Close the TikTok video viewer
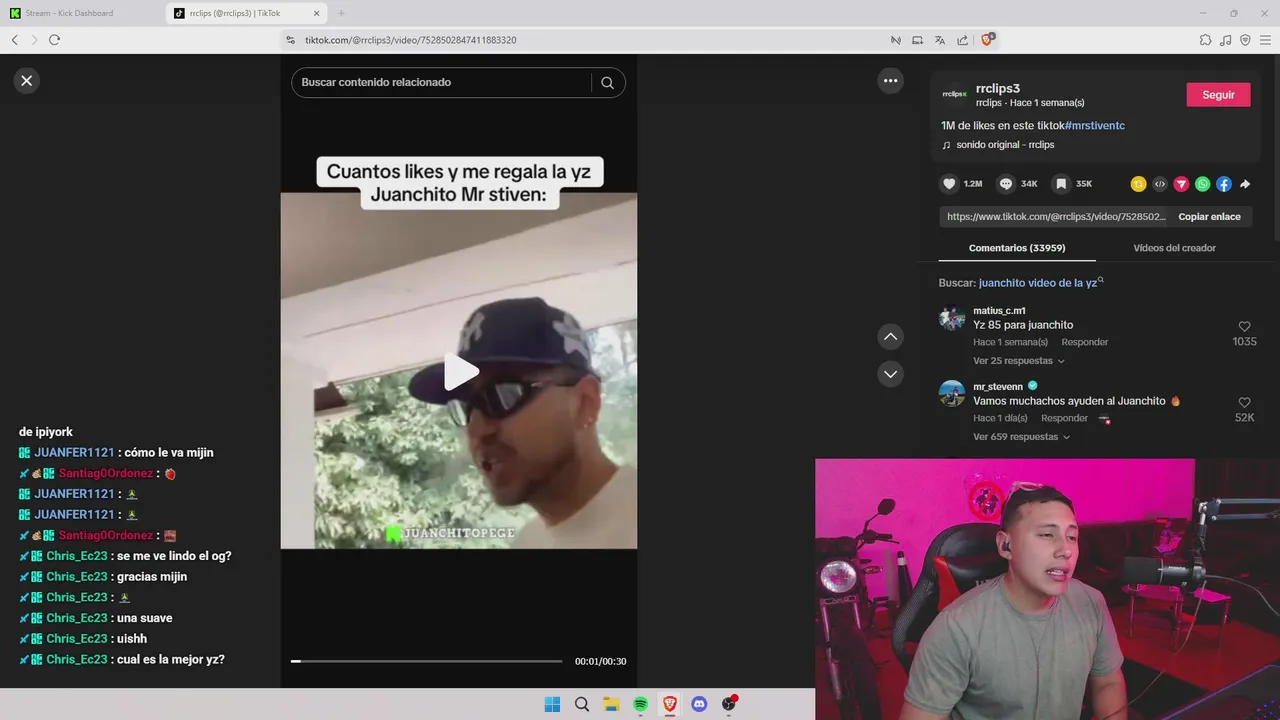1280x720 pixels. (27, 81)
